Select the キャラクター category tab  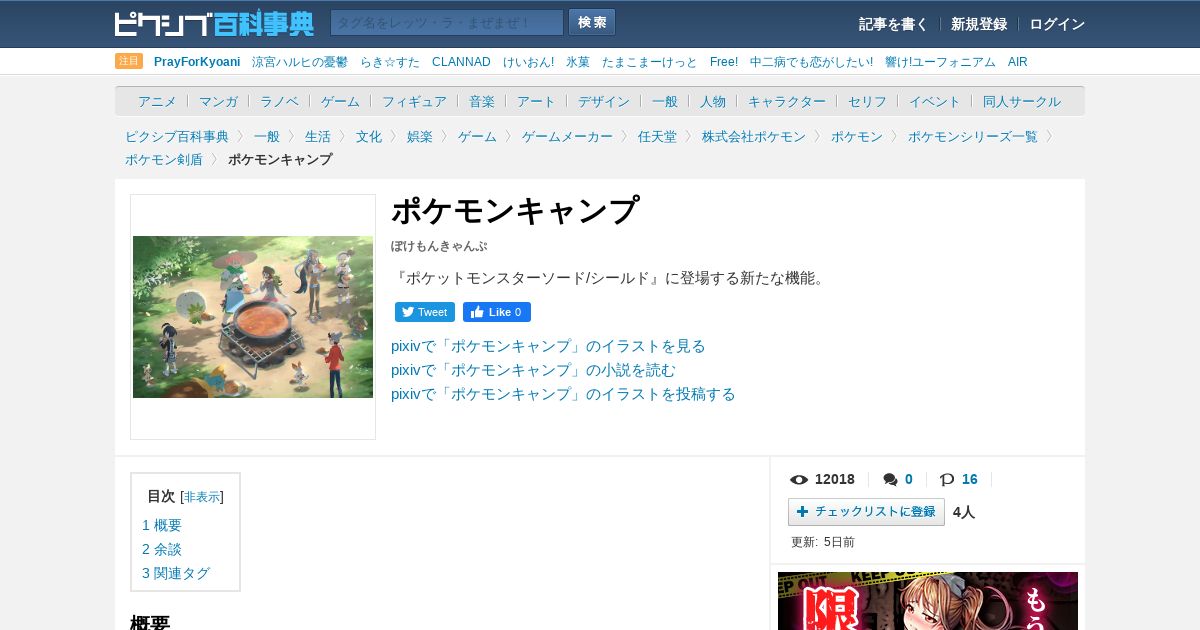787,101
